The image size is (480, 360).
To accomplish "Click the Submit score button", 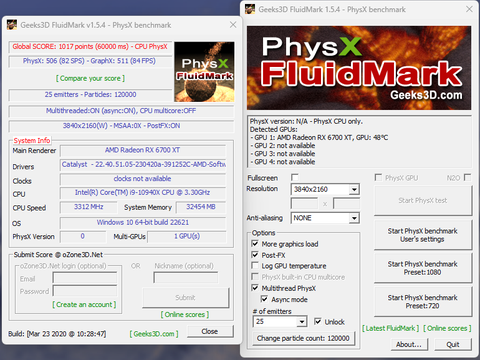I will tap(186, 298).
